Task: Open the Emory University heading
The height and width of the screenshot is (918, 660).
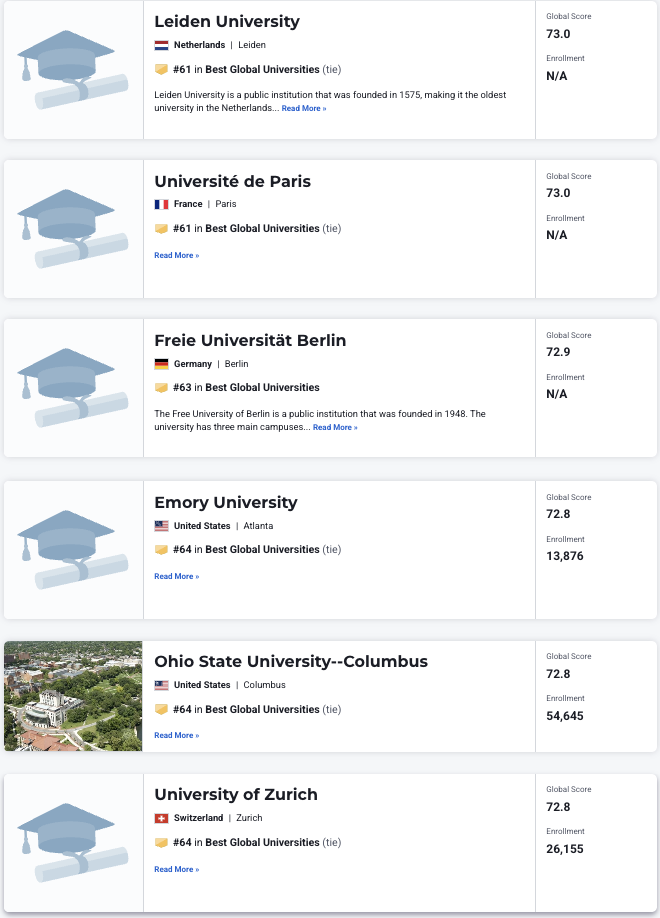Action: tap(226, 502)
